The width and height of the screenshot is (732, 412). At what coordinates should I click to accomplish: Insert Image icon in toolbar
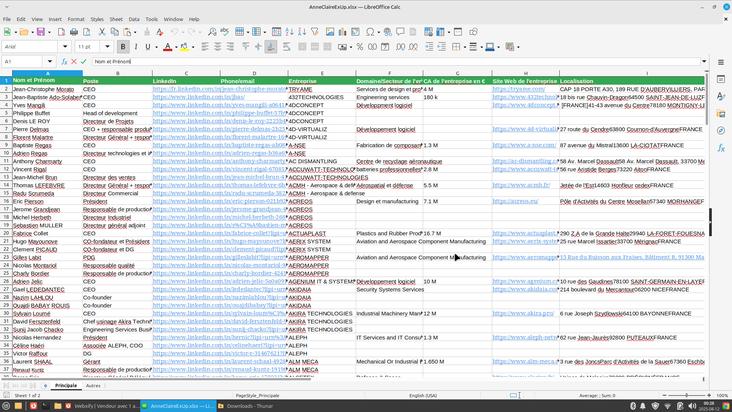330,32
